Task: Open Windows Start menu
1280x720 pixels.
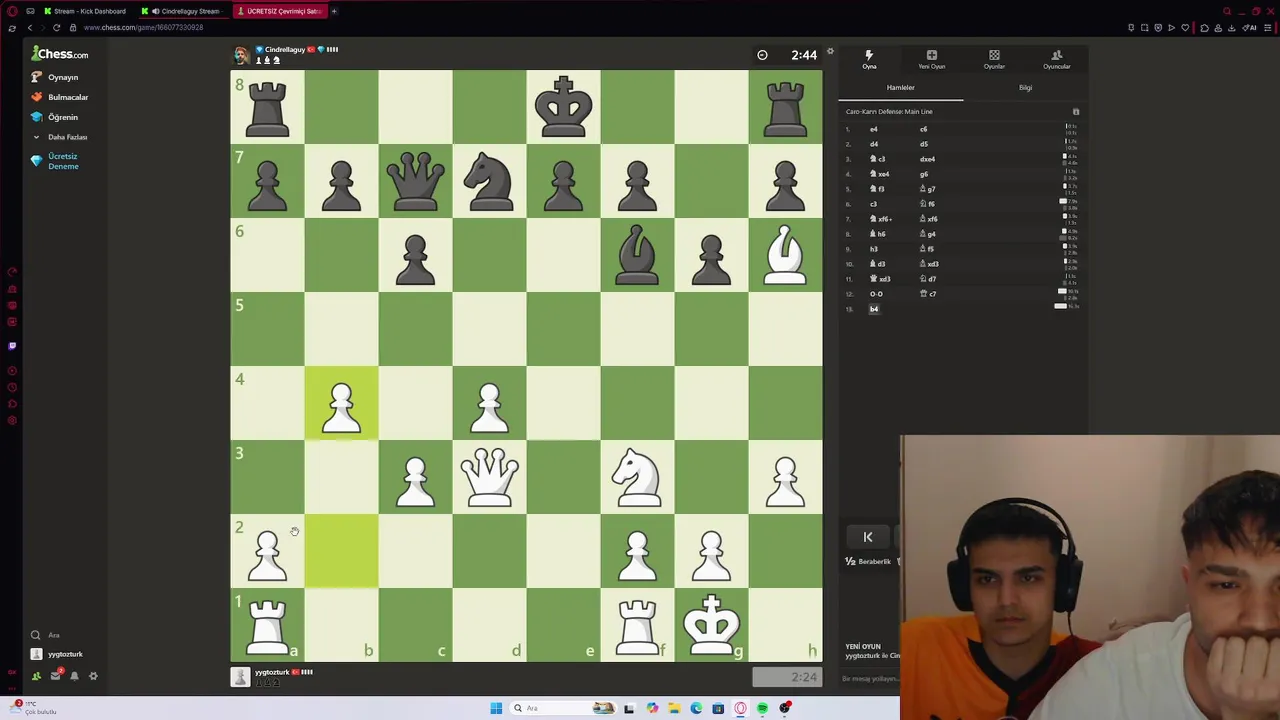Action: [496, 708]
